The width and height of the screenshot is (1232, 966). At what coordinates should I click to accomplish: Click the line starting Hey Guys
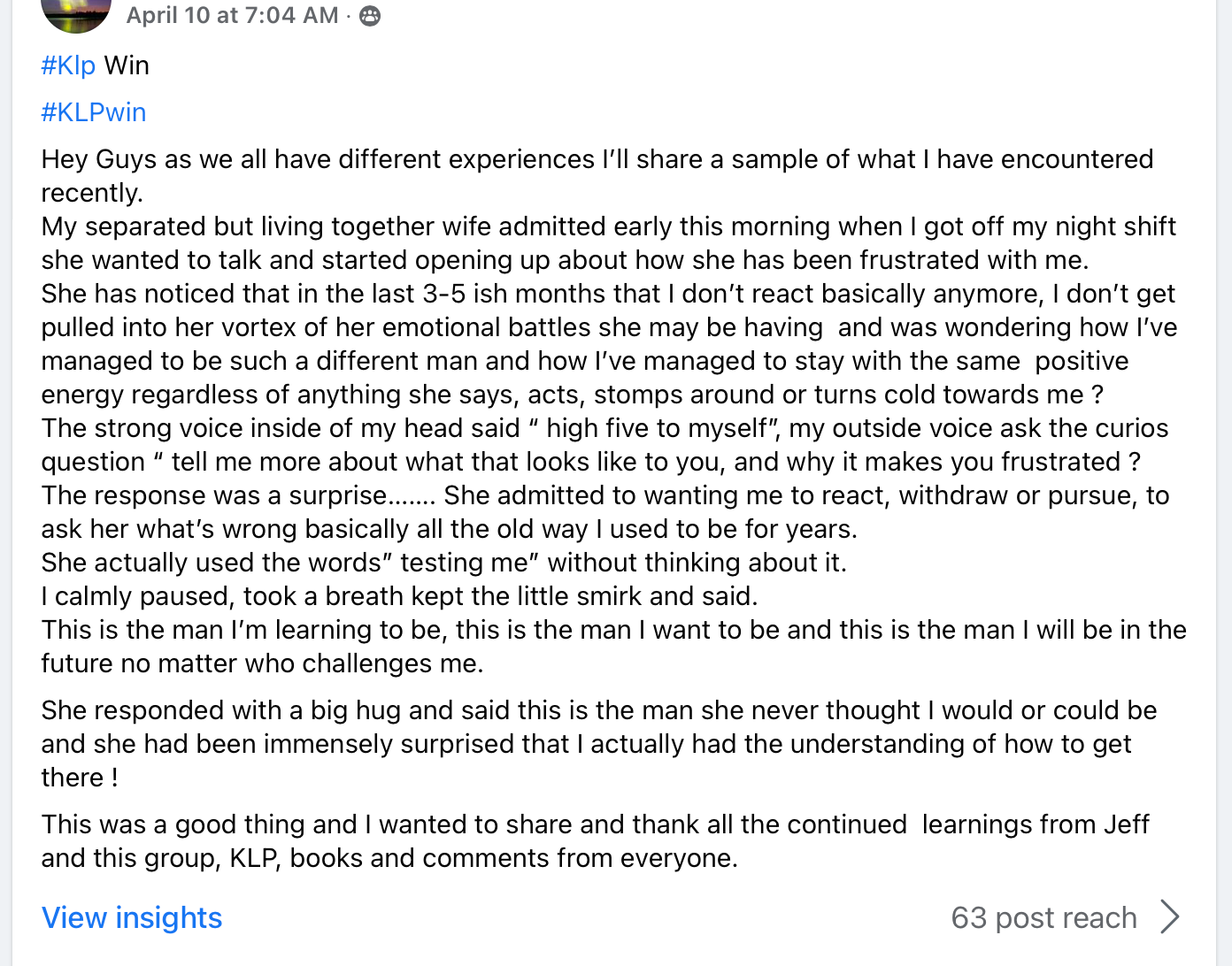[x=597, y=159]
